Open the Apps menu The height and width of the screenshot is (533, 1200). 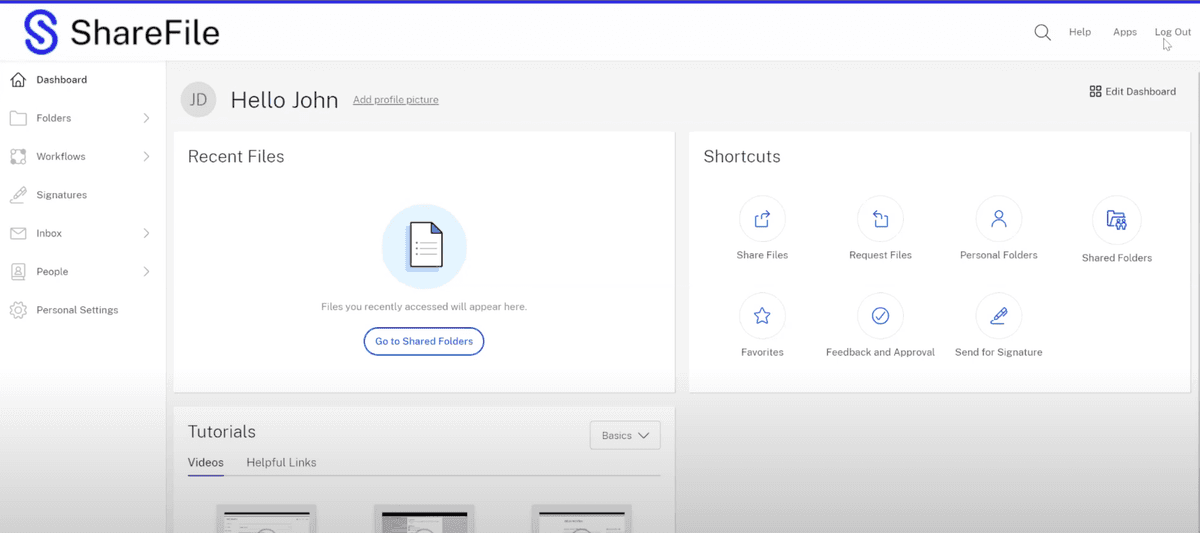click(x=1125, y=32)
